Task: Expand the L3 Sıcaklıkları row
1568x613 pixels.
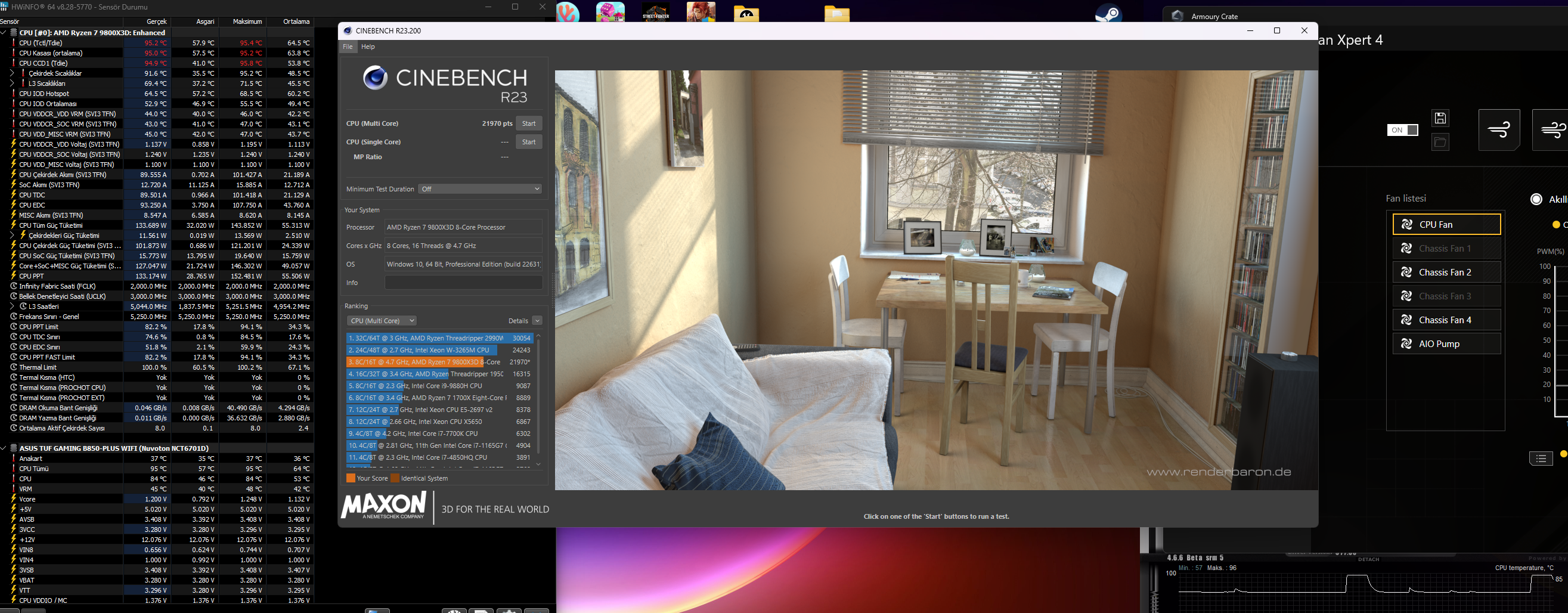Action: point(12,83)
